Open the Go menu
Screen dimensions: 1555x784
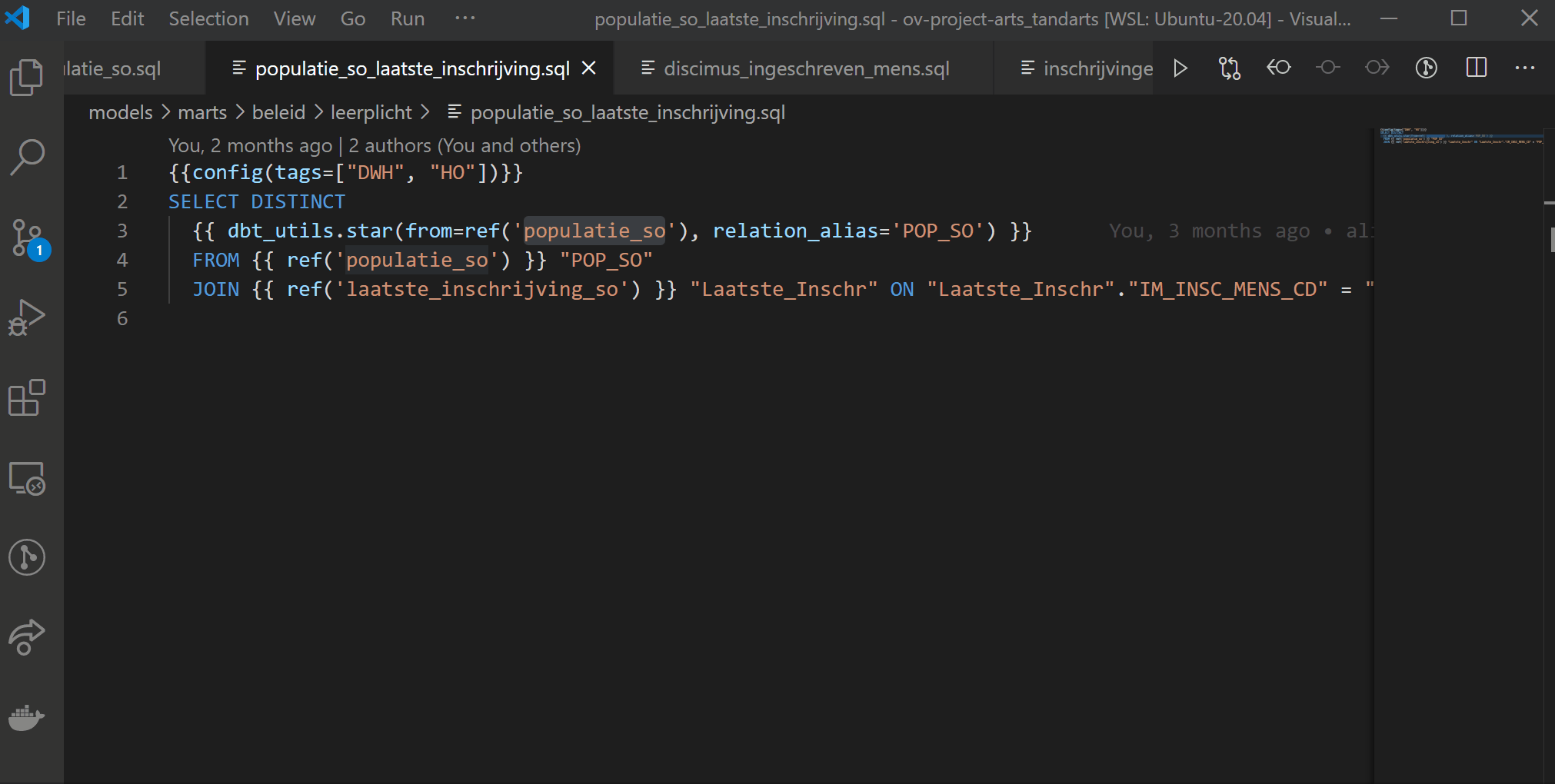tap(353, 18)
